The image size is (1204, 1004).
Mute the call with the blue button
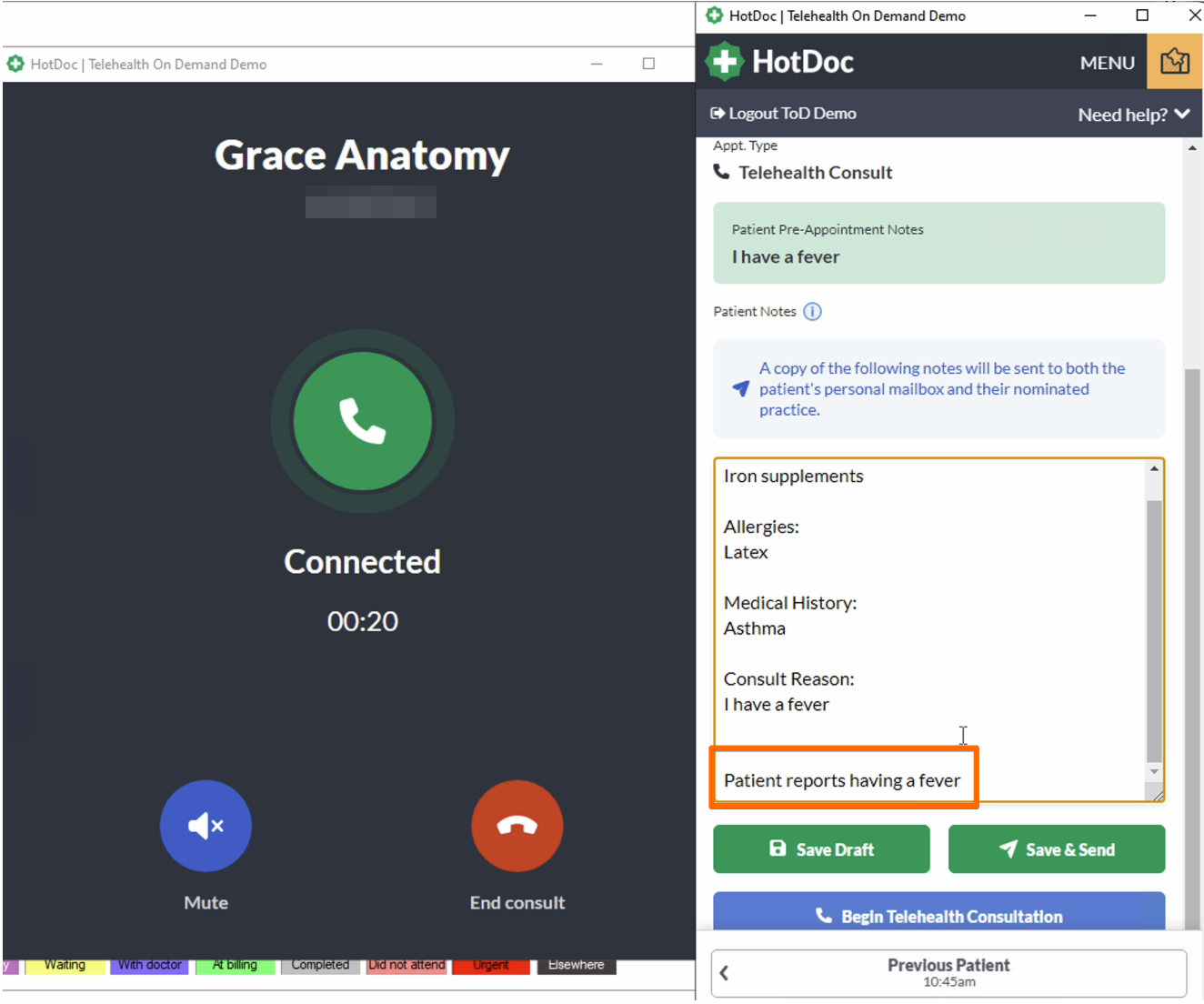tap(206, 826)
